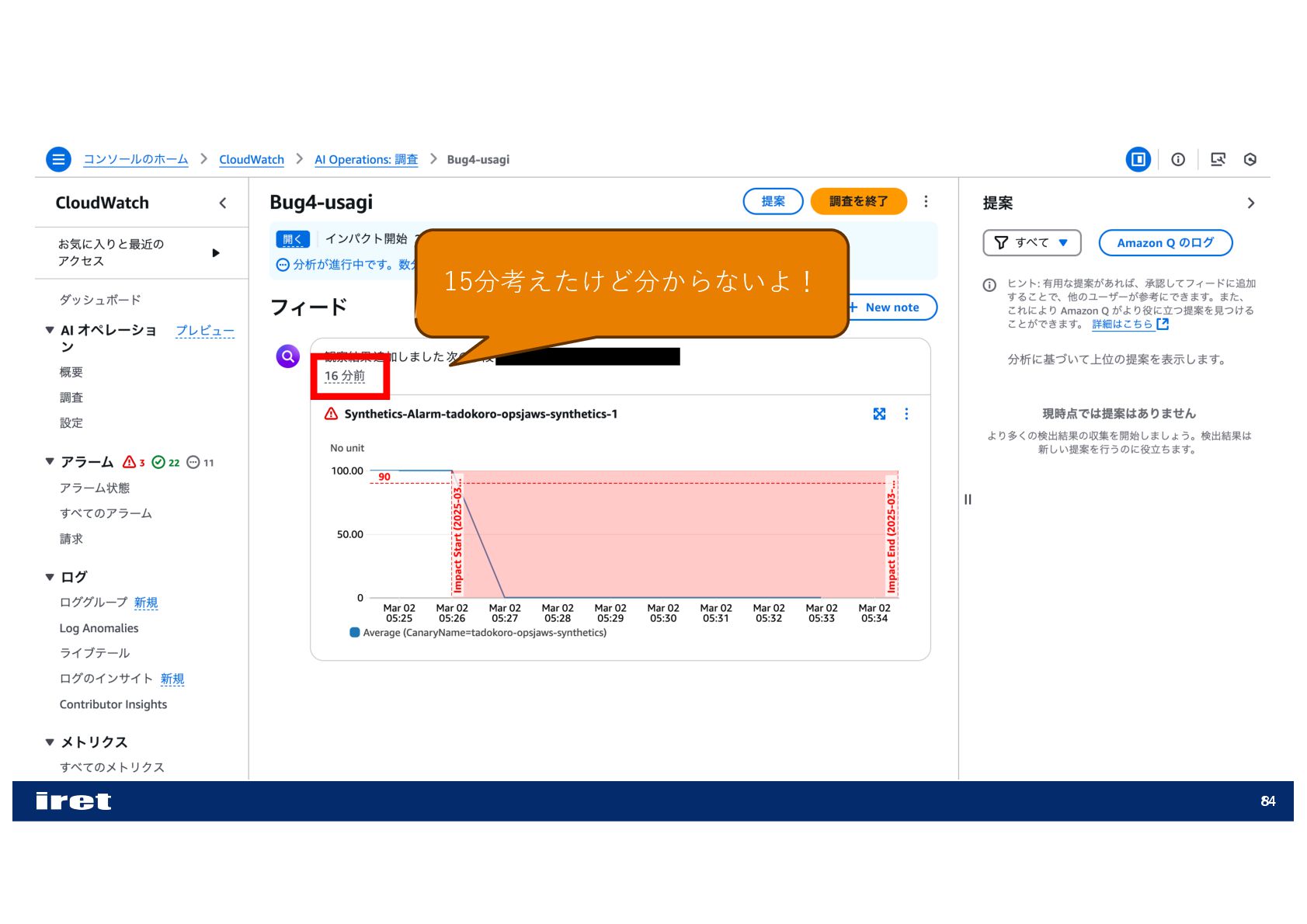The width and height of the screenshot is (1307, 924).
Task: Open the kebab menu beside 調査を終了
Action: [926, 201]
